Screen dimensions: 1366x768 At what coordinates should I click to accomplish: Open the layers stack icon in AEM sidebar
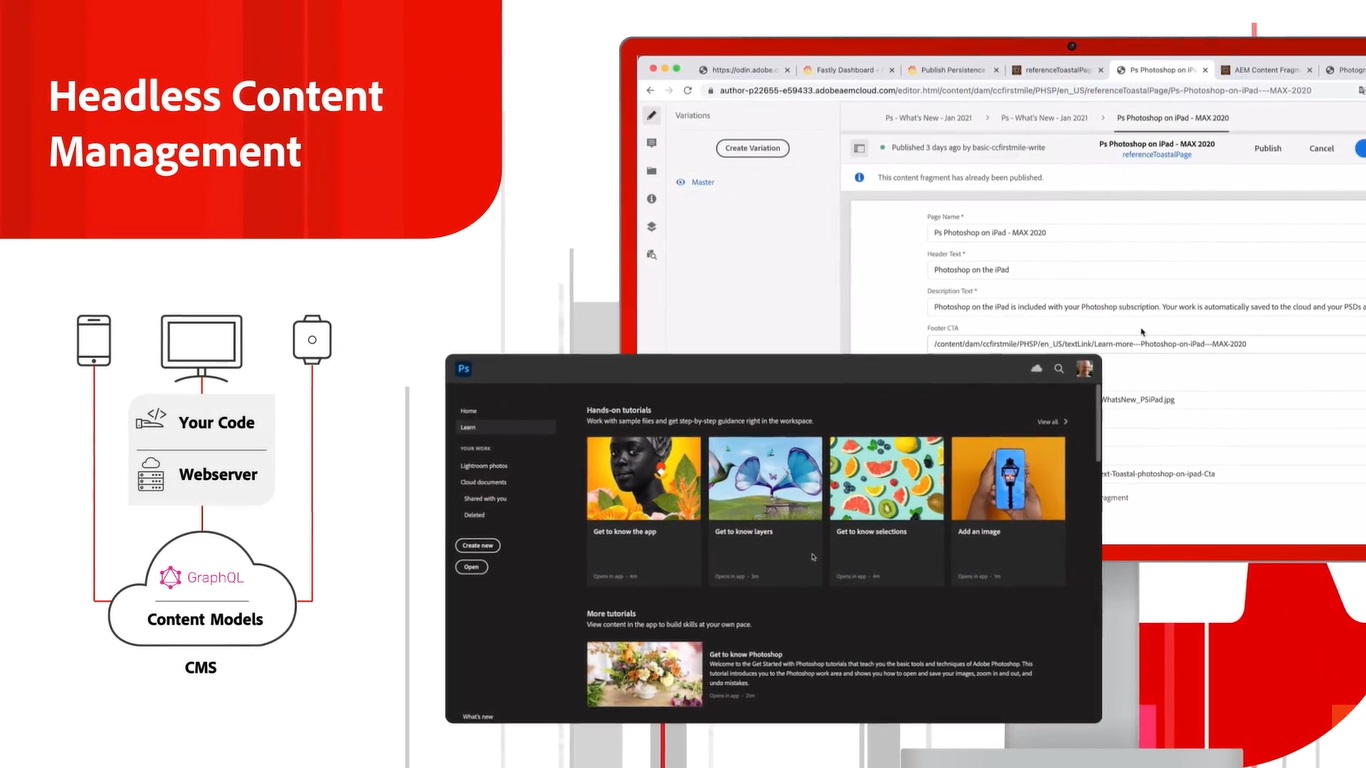coord(652,227)
